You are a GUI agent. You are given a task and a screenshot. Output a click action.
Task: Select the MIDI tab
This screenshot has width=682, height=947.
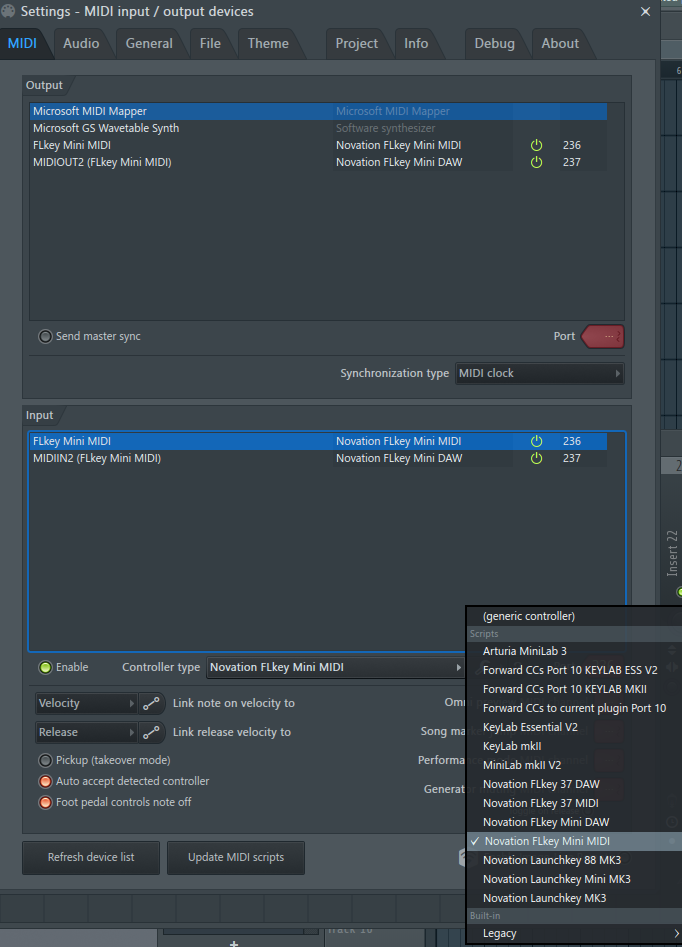(x=22, y=43)
